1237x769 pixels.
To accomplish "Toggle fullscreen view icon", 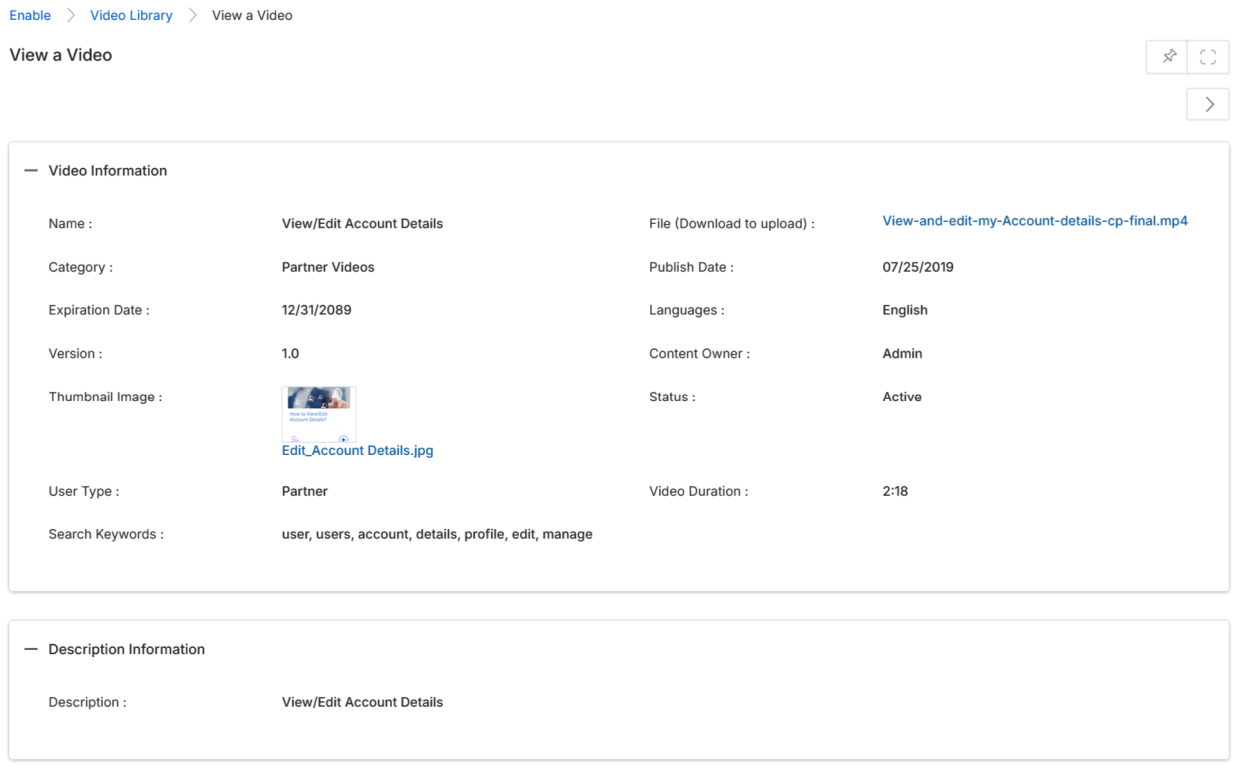I will click(1208, 57).
